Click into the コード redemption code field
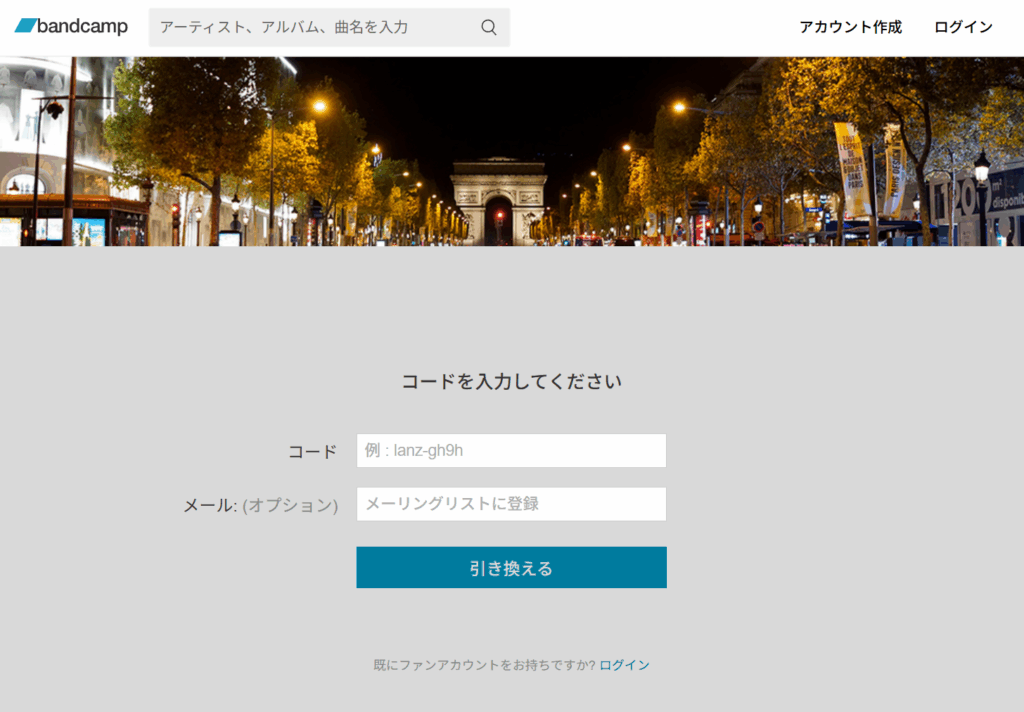The height and width of the screenshot is (712, 1024). click(511, 450)
